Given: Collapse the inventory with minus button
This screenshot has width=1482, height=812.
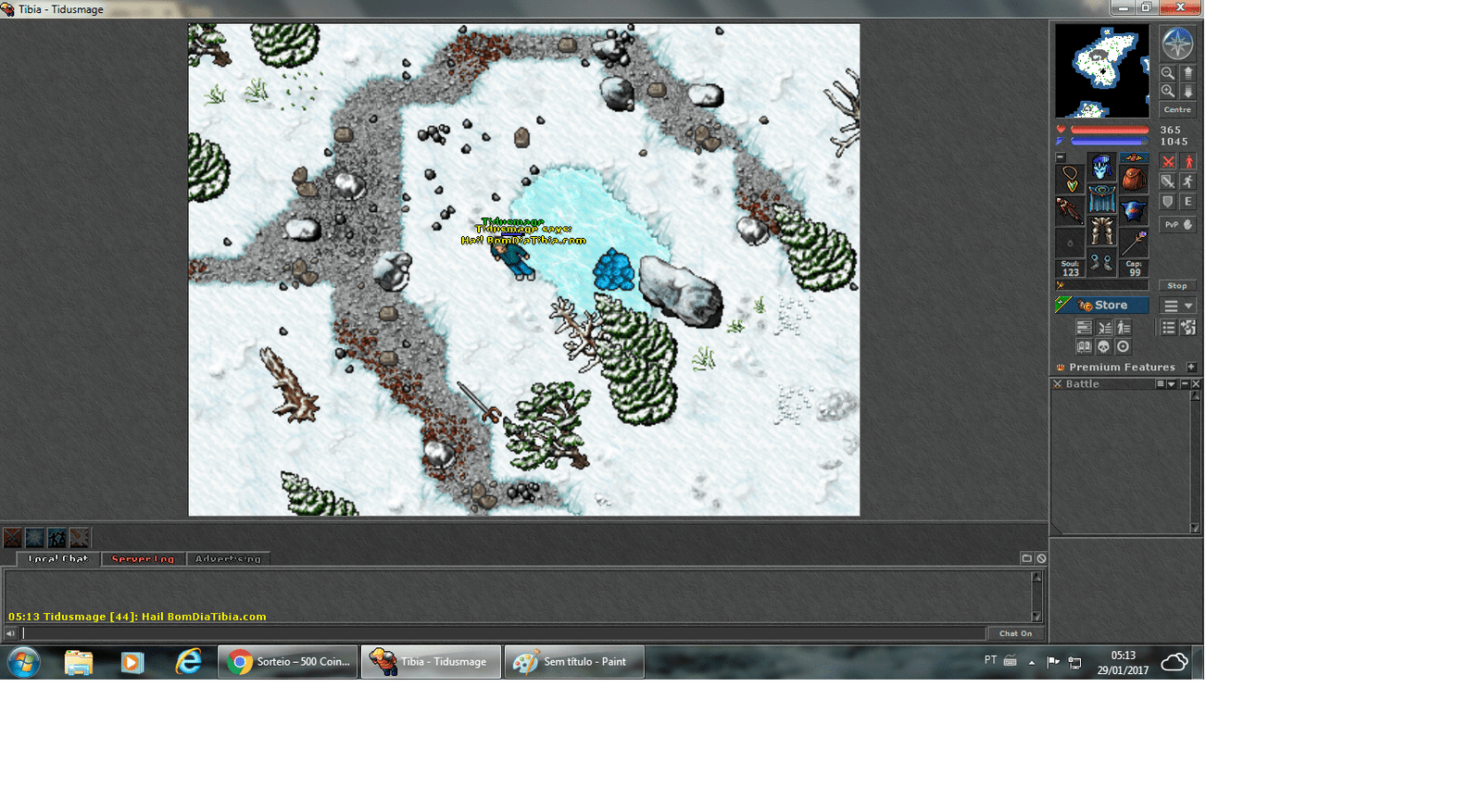Looking at the screenshot, I should (x=1061, y=157).
